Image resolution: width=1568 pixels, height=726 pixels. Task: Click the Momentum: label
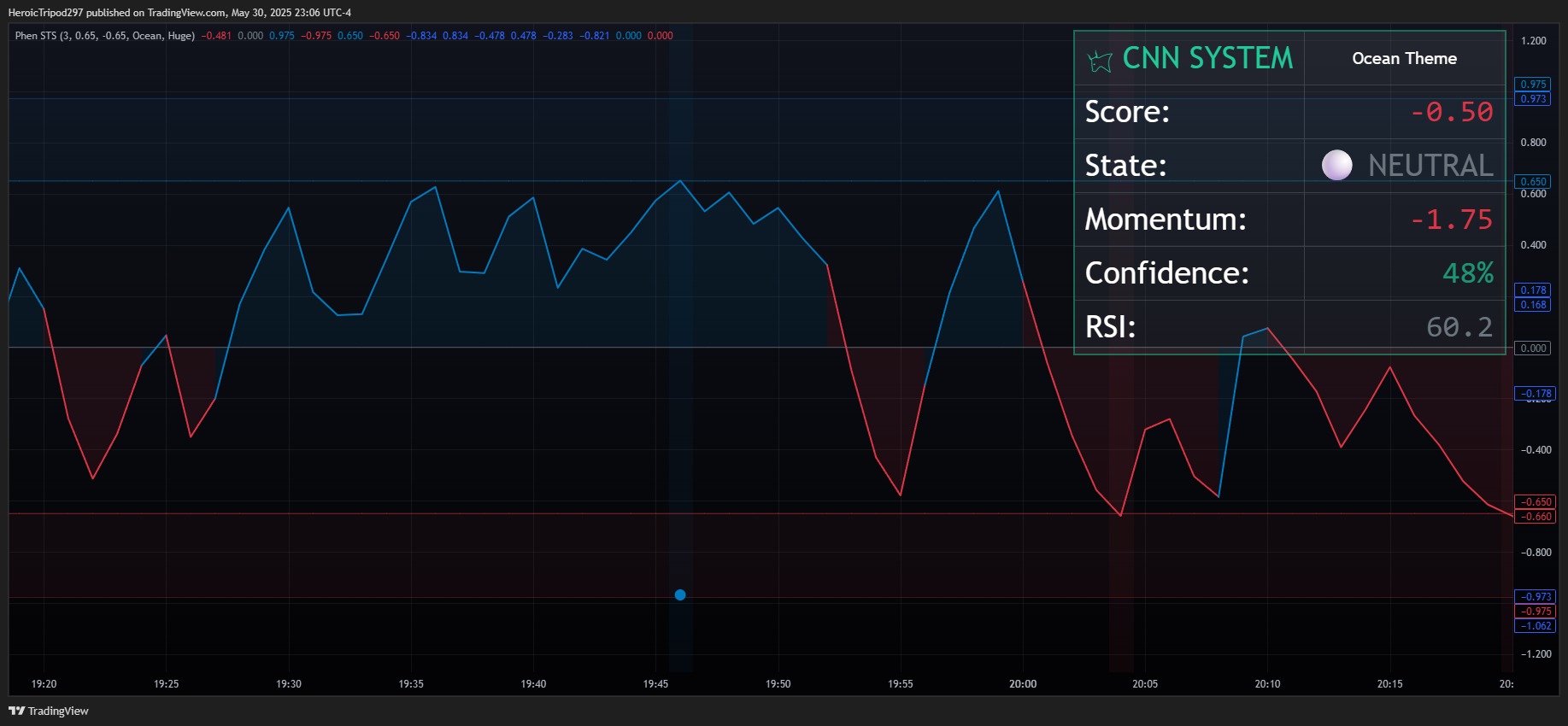[x=1166, y=220]
